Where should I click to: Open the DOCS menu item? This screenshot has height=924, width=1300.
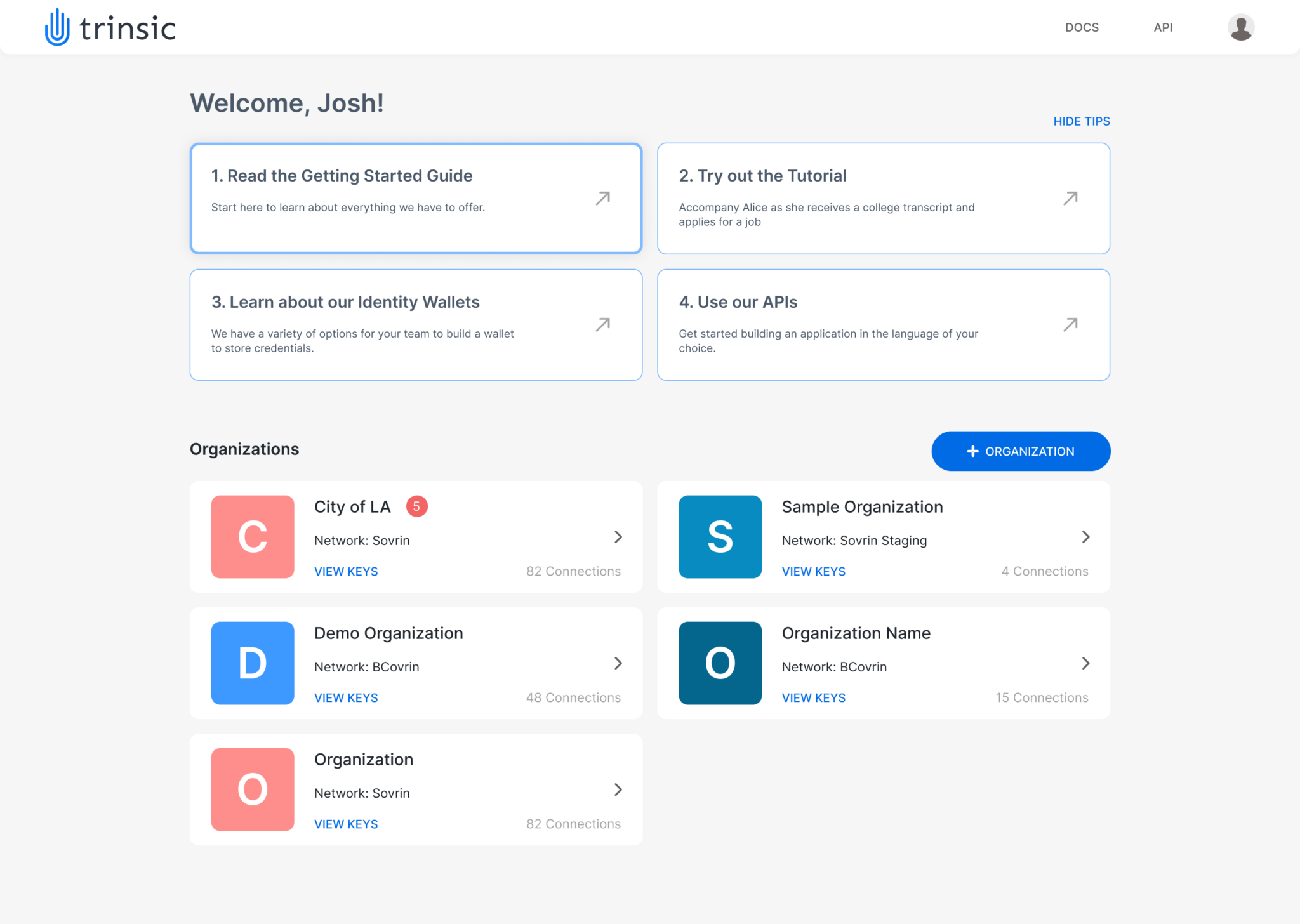[x=1082, y=27]
